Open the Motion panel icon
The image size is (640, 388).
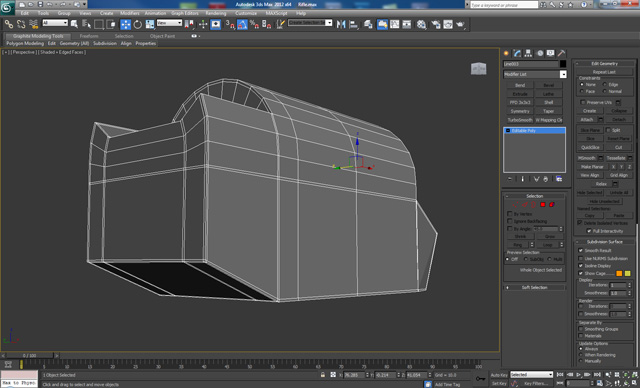click(x=540, y=53)
